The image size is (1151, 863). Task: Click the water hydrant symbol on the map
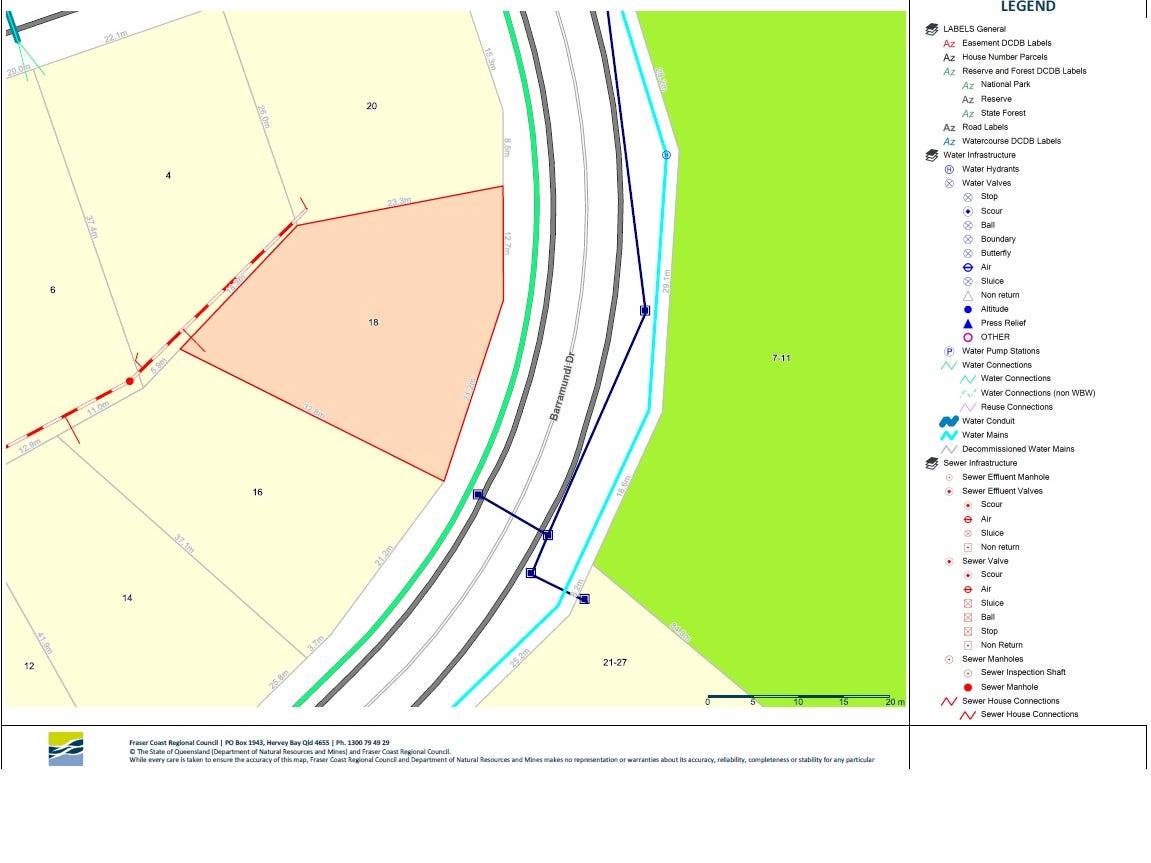(666, 155)
